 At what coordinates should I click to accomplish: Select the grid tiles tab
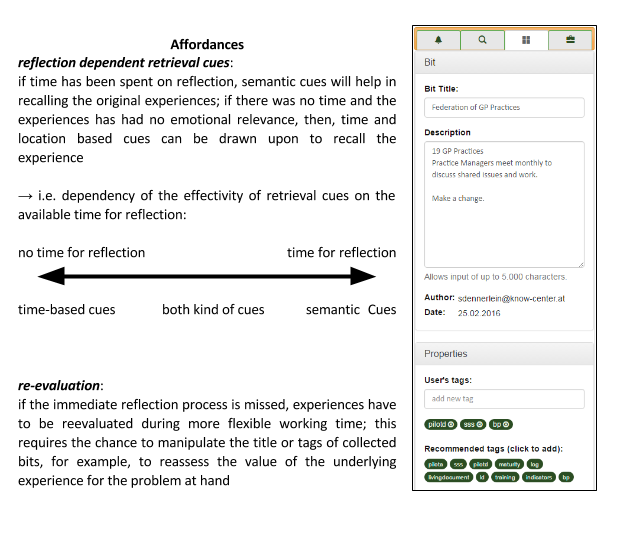point(526,40)
